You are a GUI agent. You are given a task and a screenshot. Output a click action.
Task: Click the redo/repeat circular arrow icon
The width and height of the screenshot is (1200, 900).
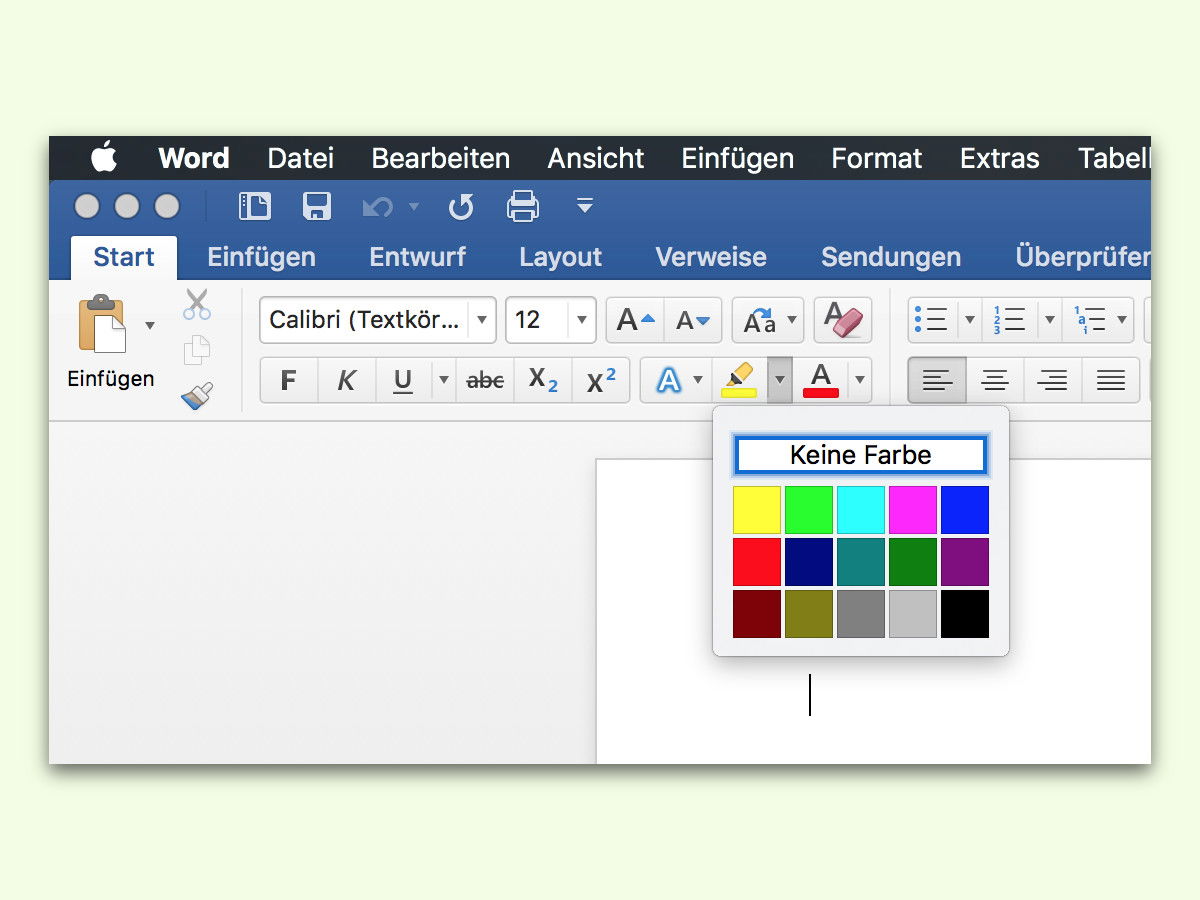(461, 207)
